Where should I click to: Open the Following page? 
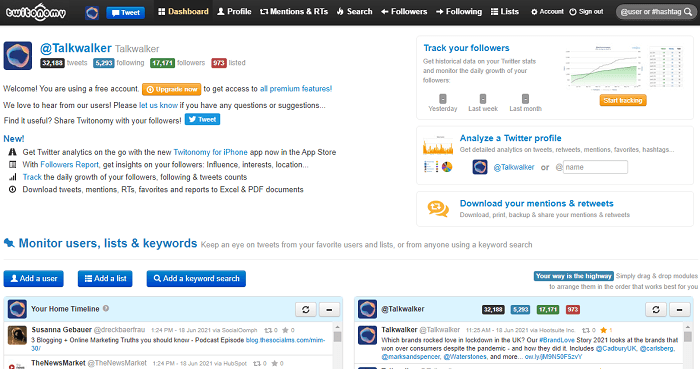(x=459, y=12)
